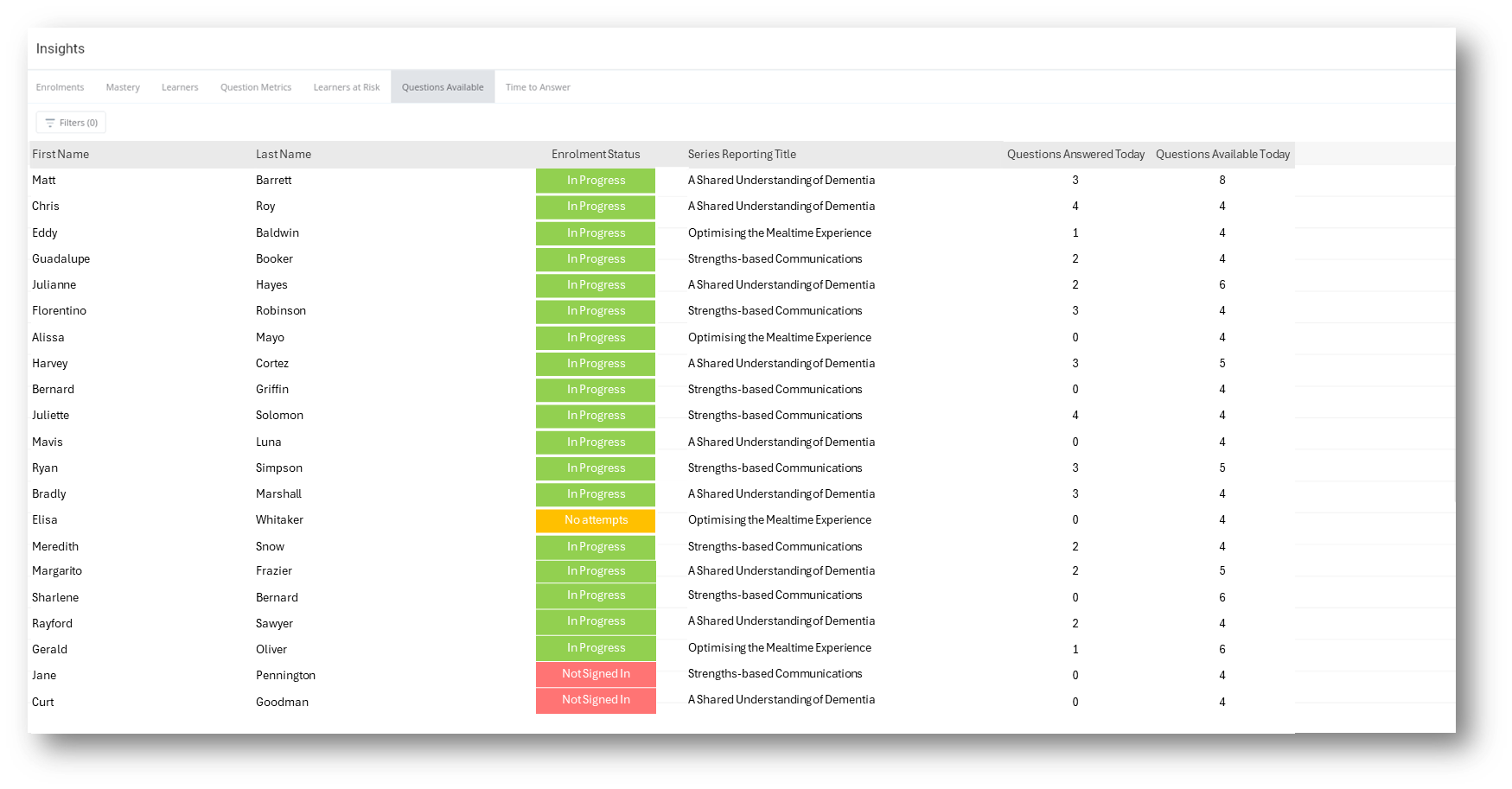
Task: Select the Questions Available tab
Action: (443, 87)
